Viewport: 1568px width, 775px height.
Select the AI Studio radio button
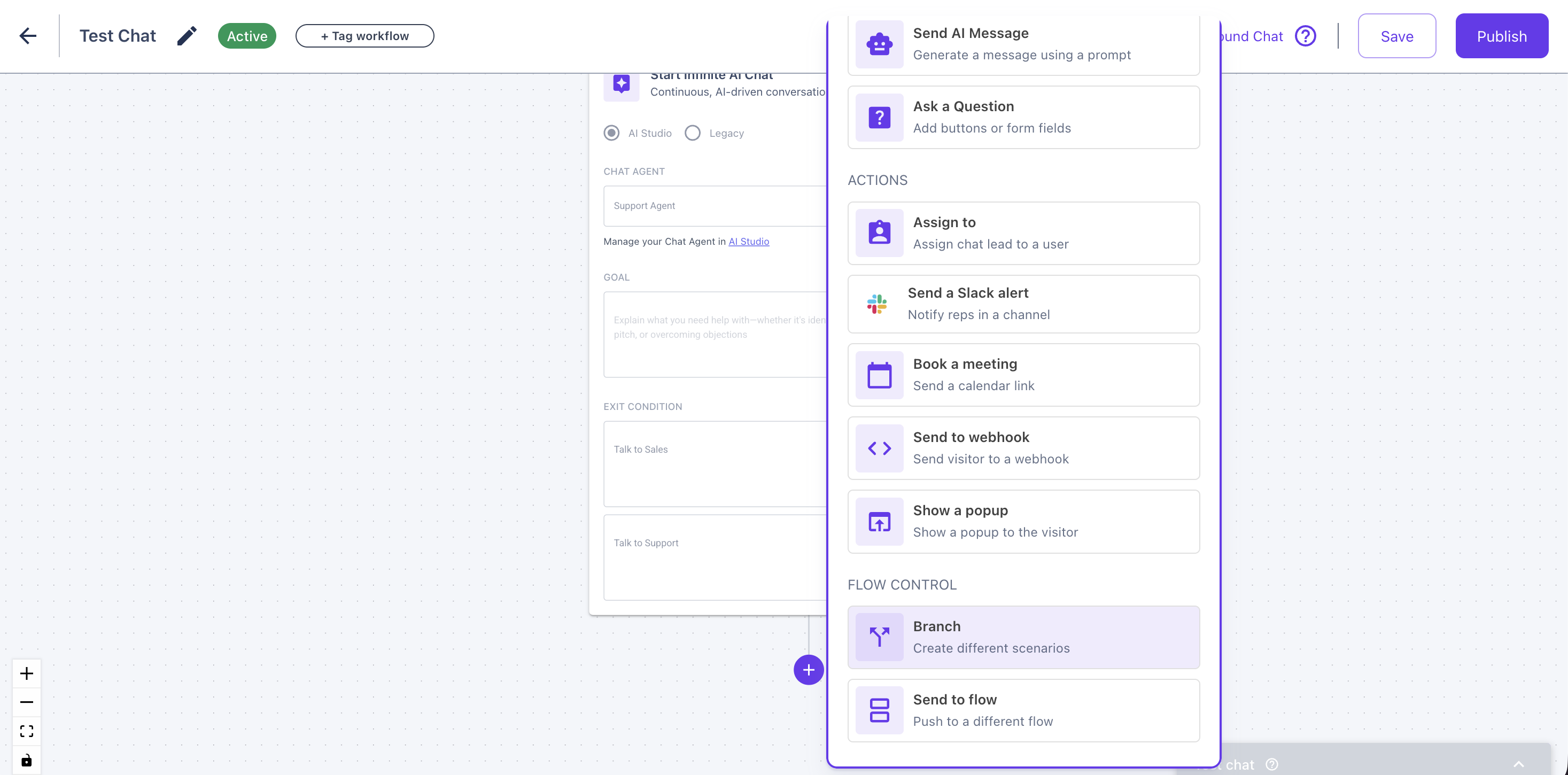click(611, 133)
